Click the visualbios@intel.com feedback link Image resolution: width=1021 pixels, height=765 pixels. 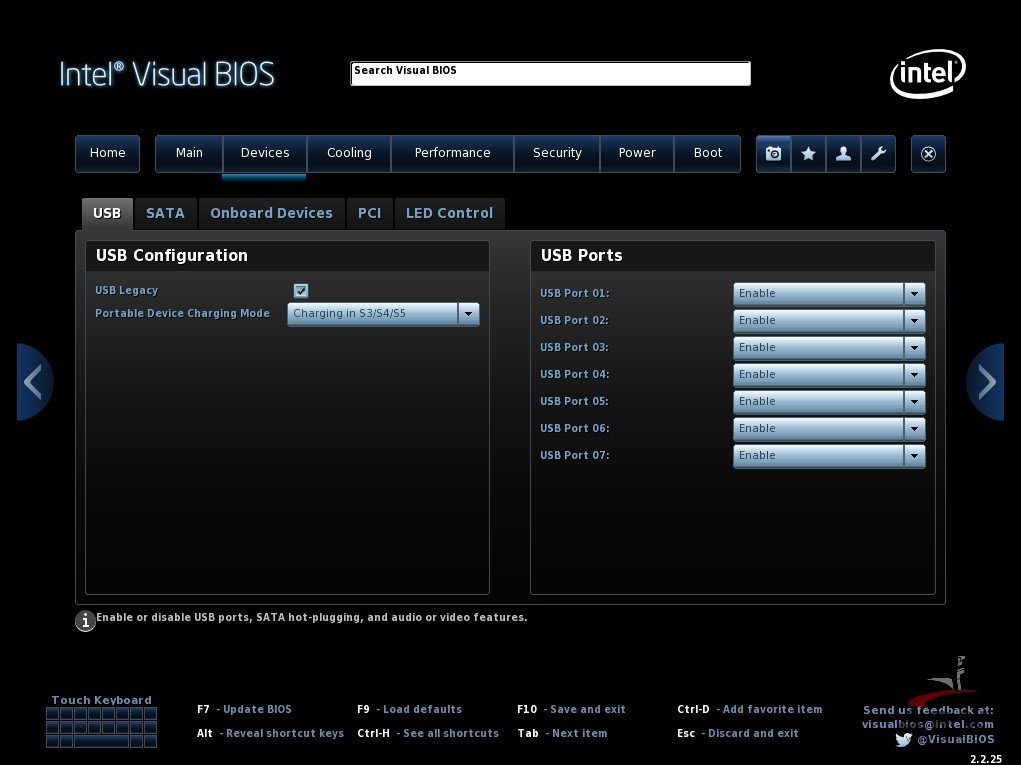coord(927,724)
